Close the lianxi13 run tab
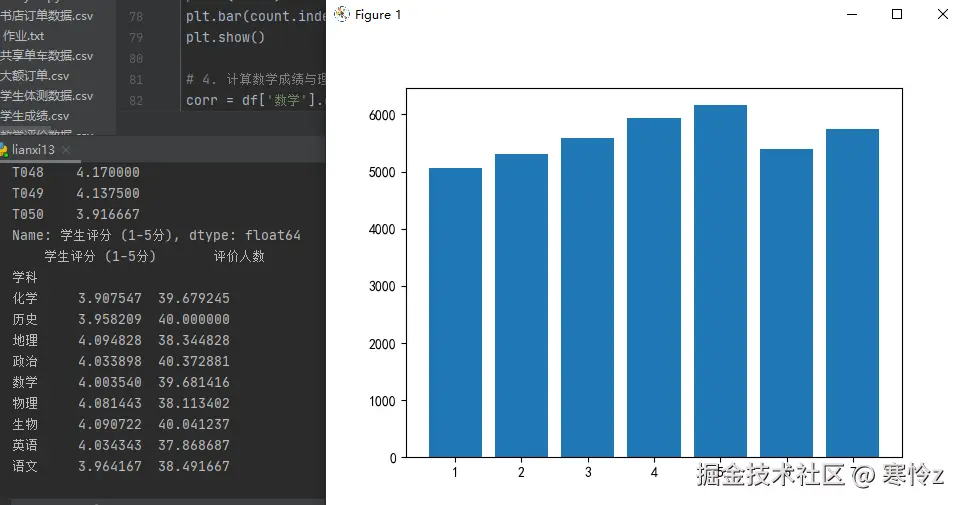Screen dimensions: 960x505 pos(66,150)
